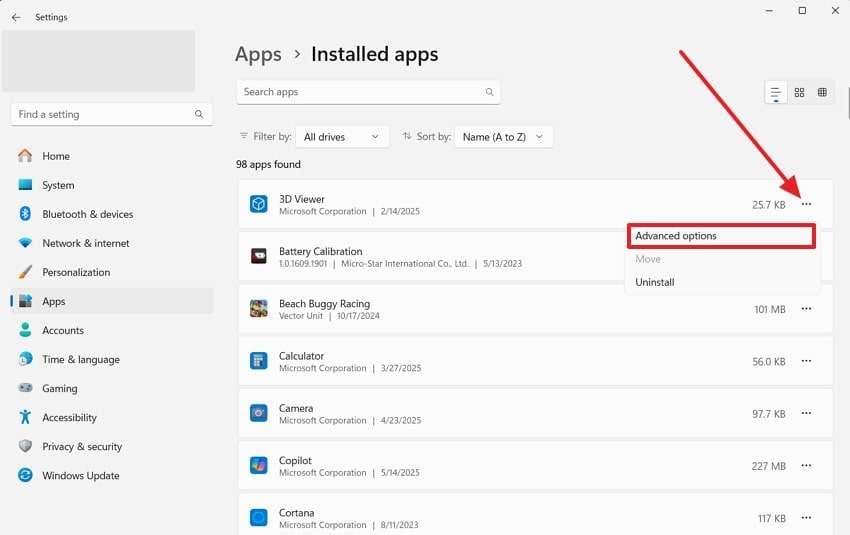Viewport: 850px width, 535px height.
Task: Click the Copilot app icon
Action: (259, 466)
